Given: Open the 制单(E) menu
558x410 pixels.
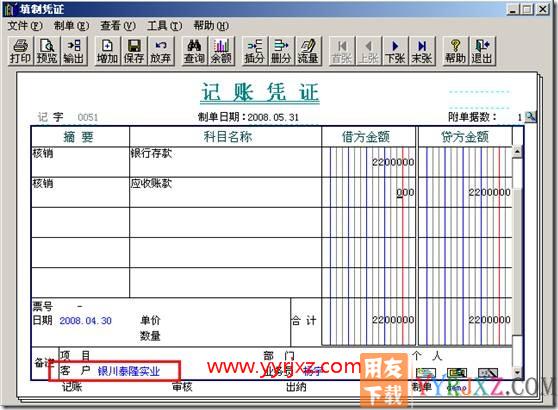Looking at the screenshot, I should (71, 26).
